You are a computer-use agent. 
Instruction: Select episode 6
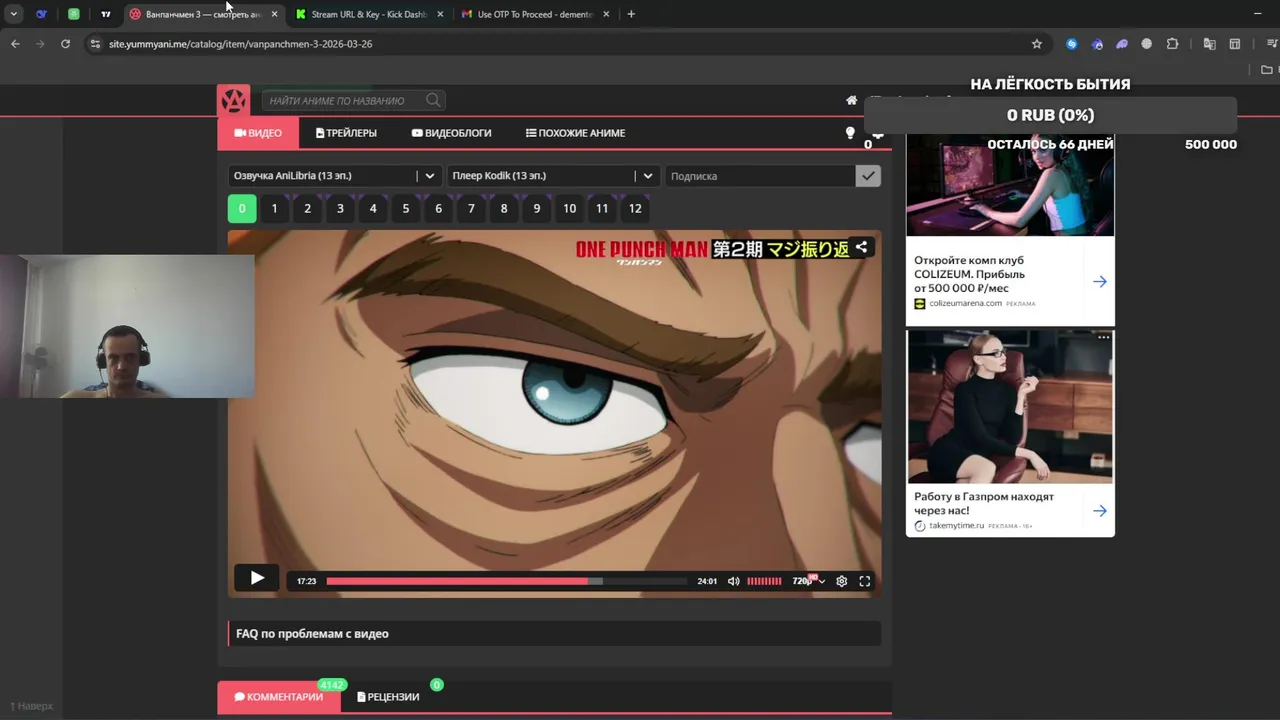pos(438,208)
